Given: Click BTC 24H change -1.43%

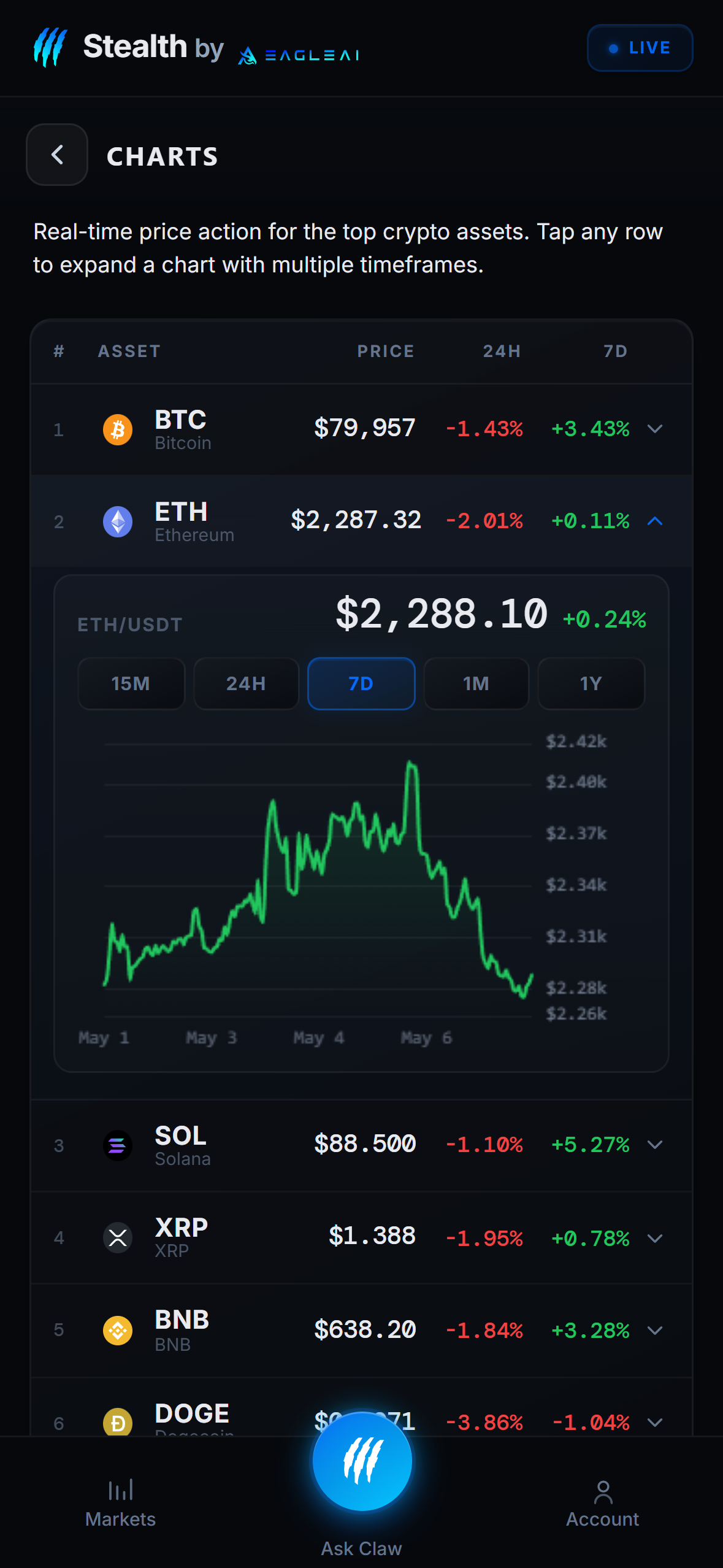Looking at the screenshot, I should point(484,429).
